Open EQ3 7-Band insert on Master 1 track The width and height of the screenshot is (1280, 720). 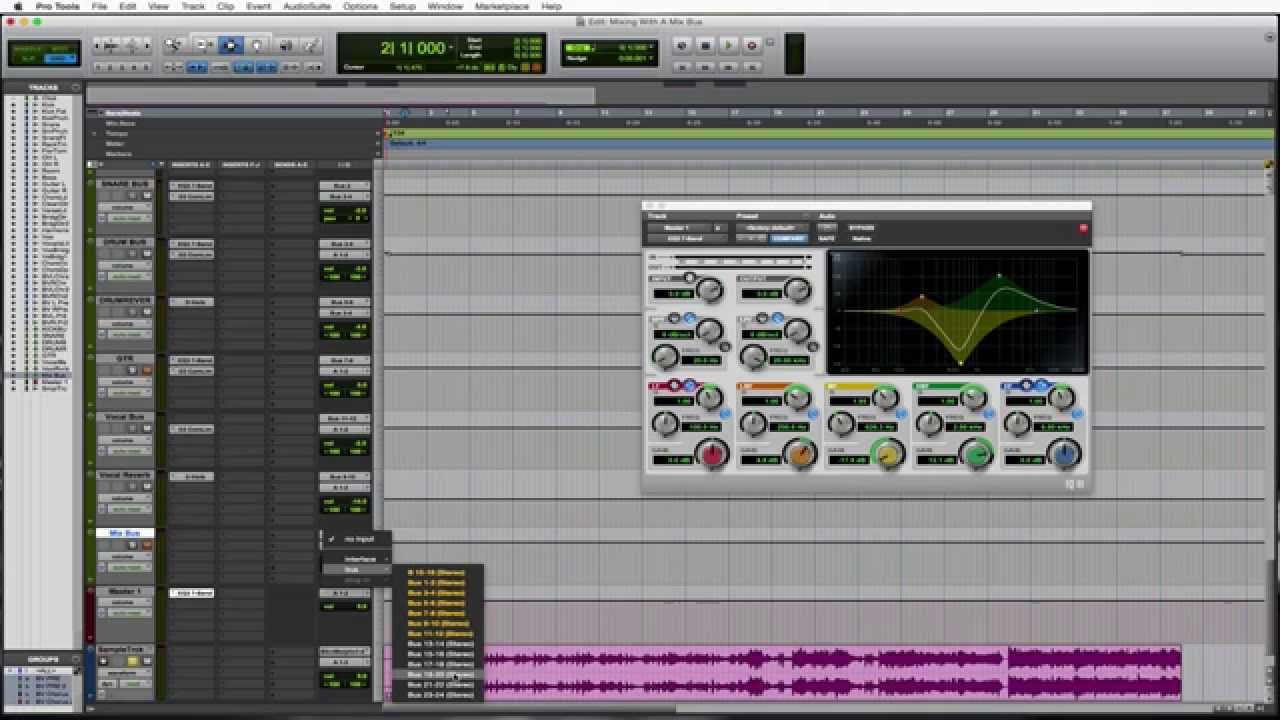coord(191,593)
